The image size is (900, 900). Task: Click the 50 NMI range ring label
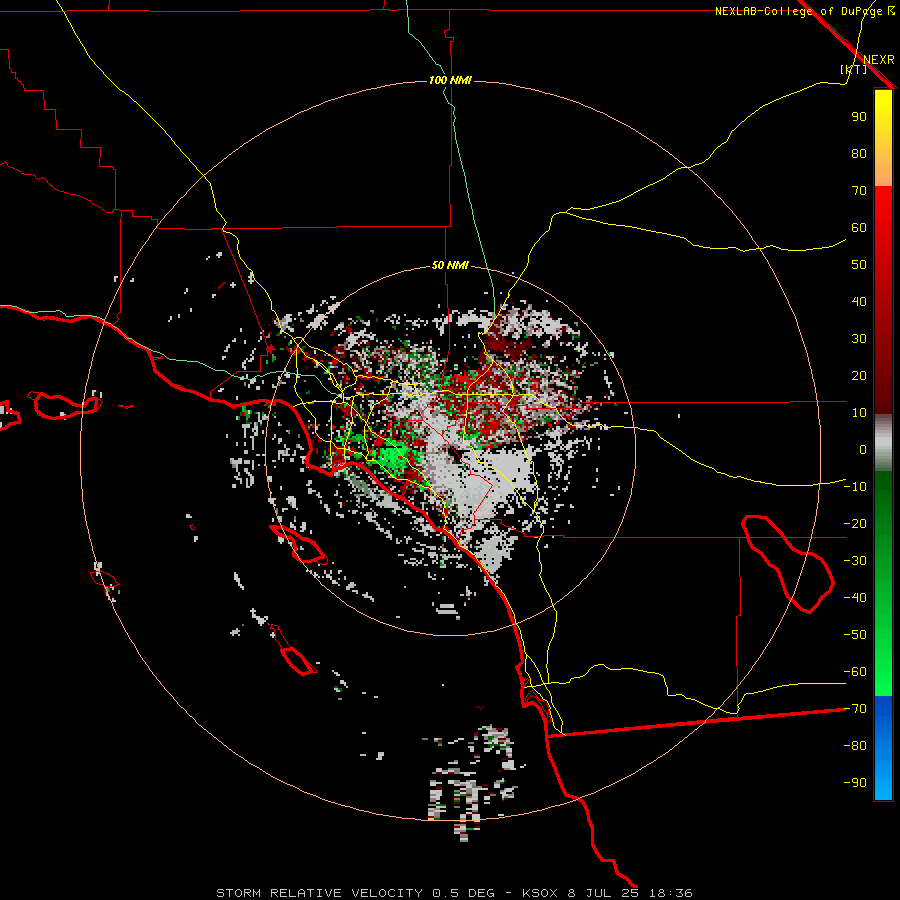450,265
